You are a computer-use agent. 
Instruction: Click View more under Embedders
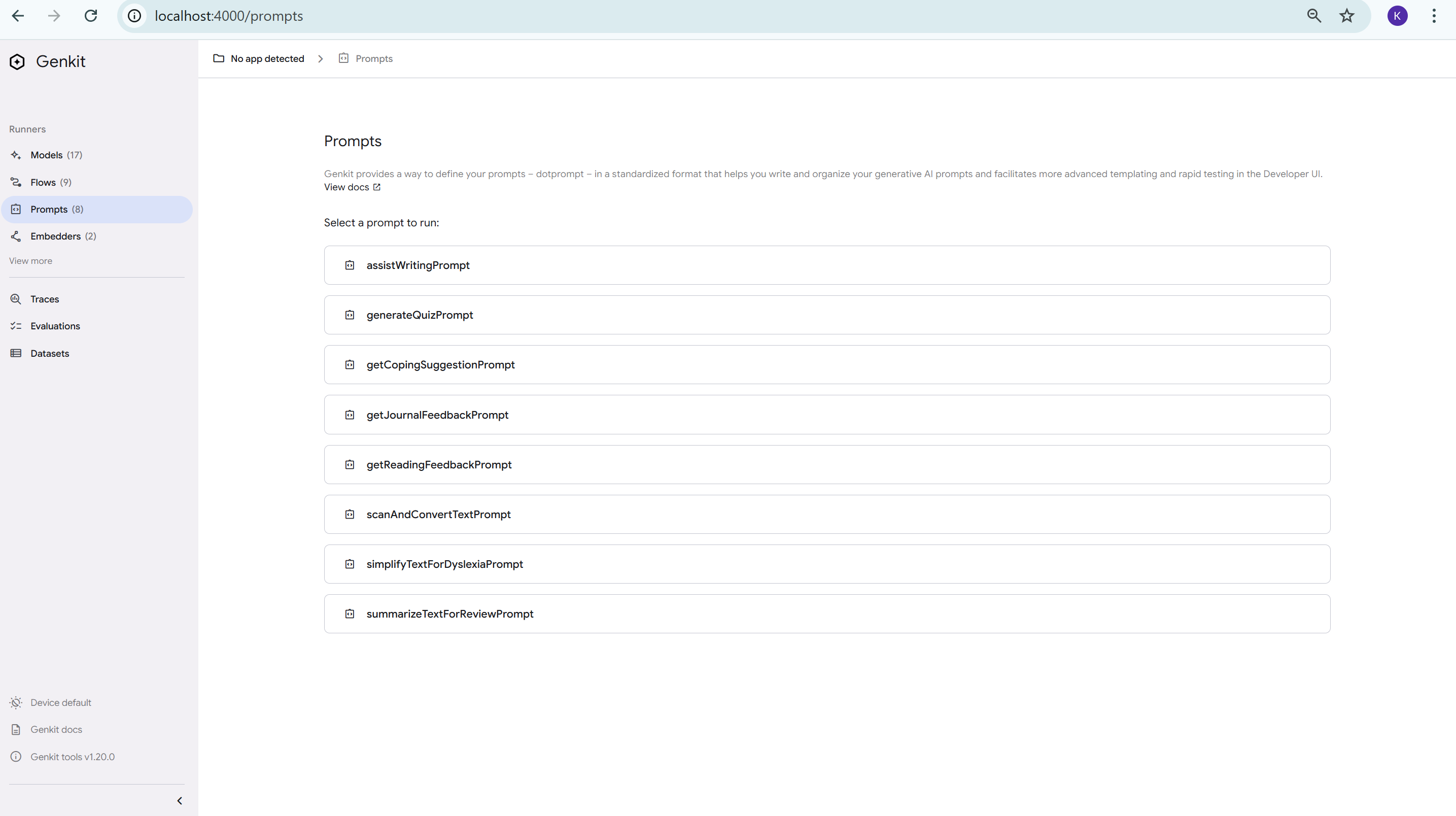coord(30,260)
